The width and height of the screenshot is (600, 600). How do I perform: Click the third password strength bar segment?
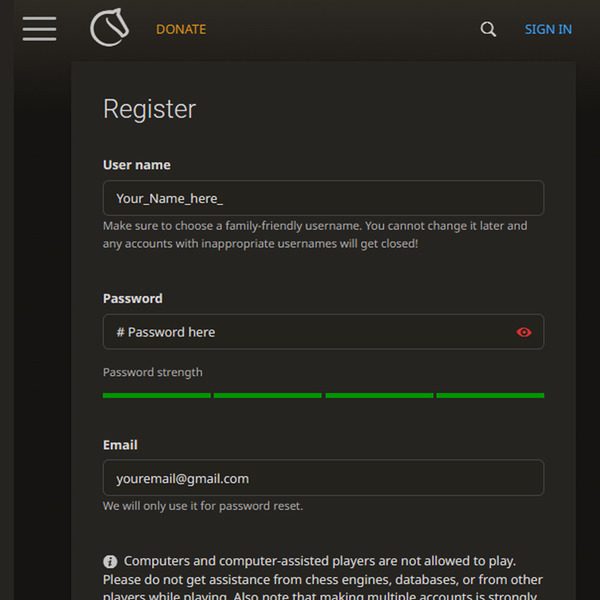tap(379, 395)
